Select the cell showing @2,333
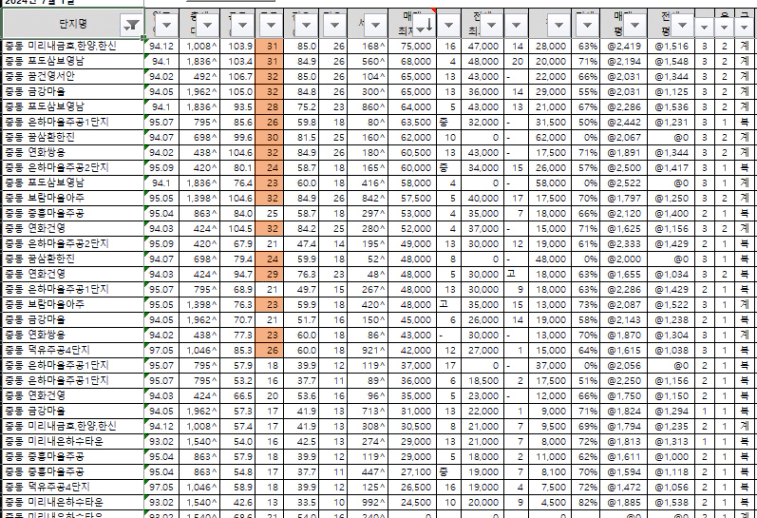Image resolution: width=757 pixels, height=518 pixels. 624,244
